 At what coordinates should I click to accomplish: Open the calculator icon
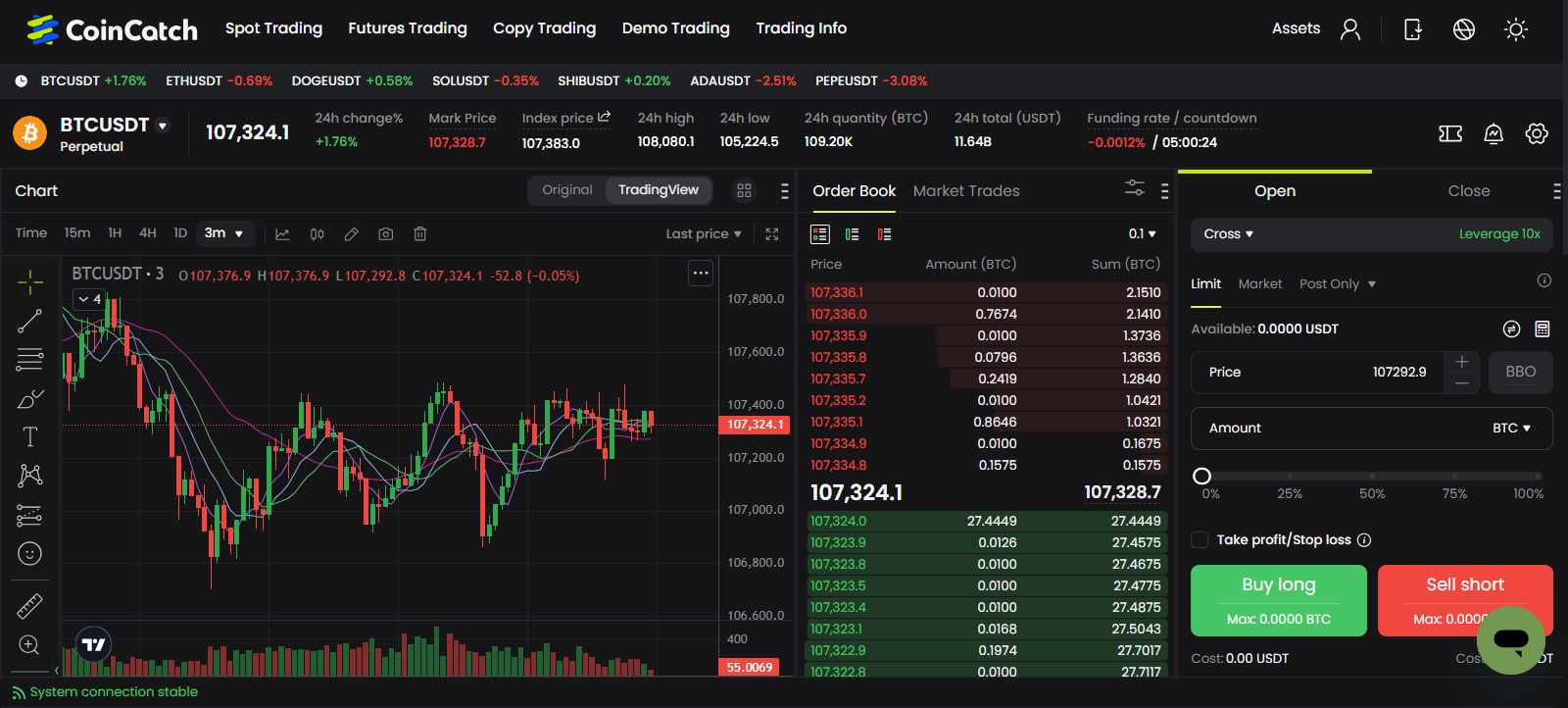pos(1543,329)
